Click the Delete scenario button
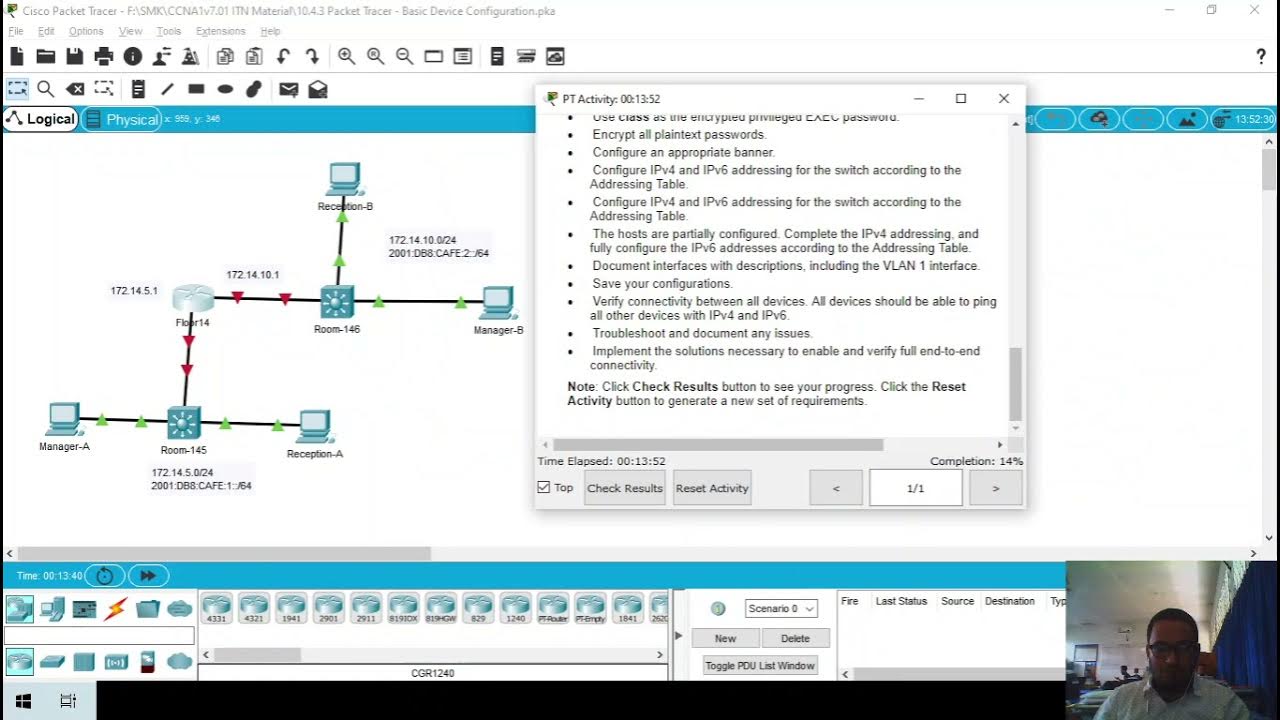1280x720 pixels. tap(795, 638)
